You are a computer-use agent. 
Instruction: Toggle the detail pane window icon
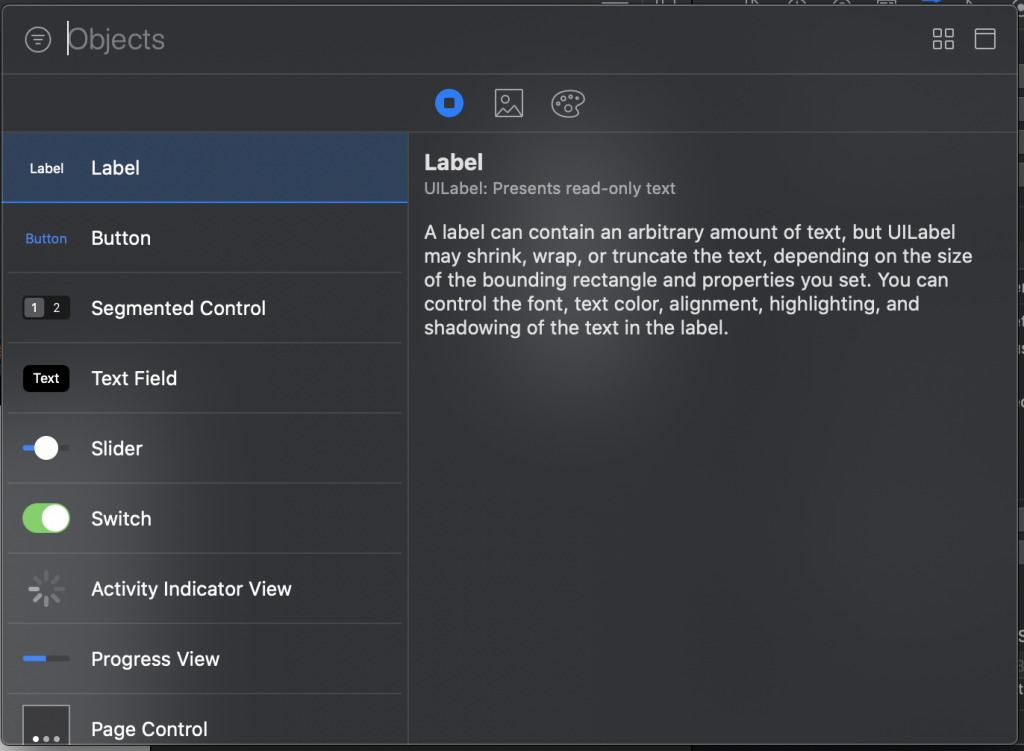point(985,39)
